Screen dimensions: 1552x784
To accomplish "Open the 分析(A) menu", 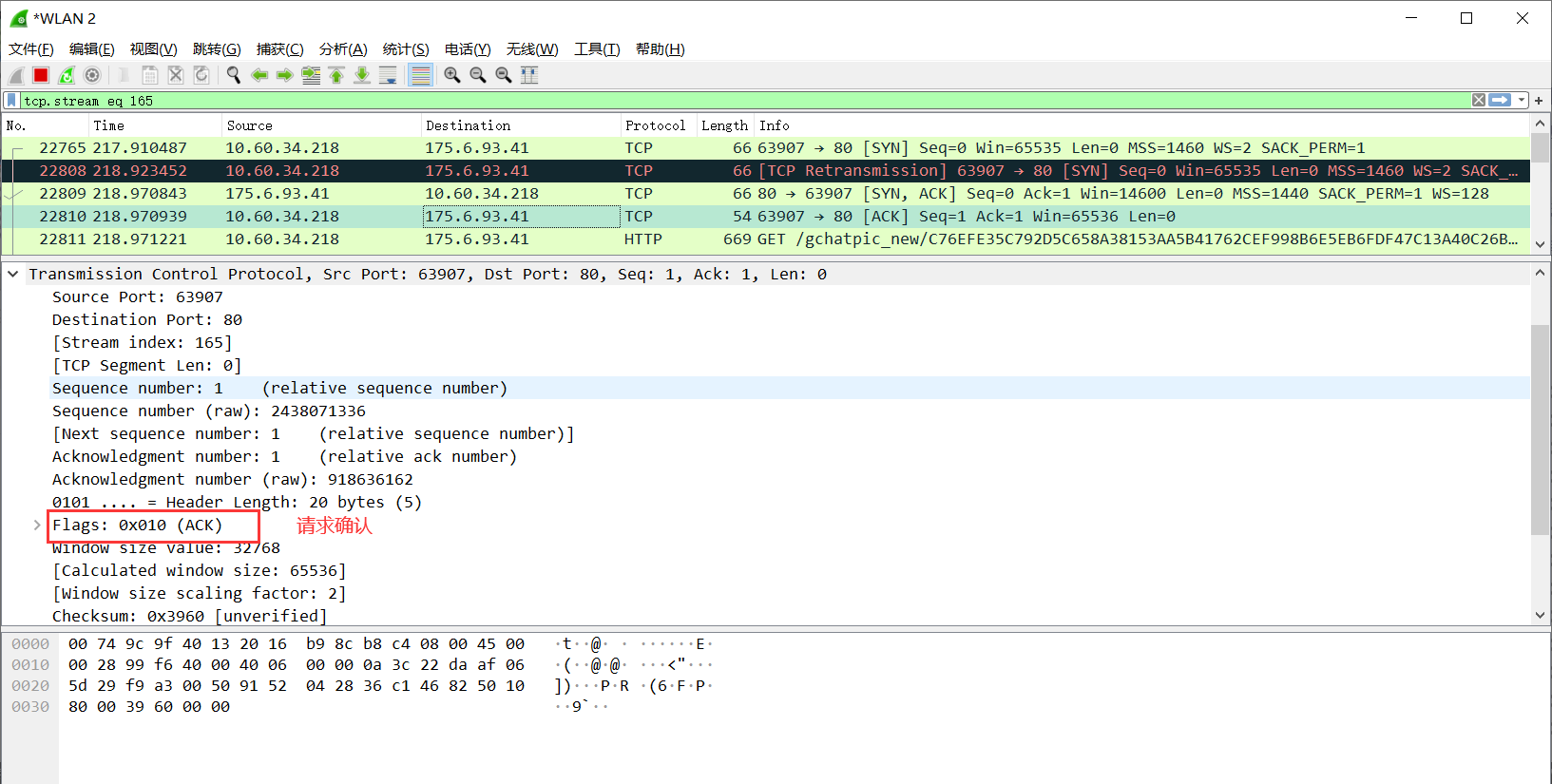I will [x=343, y=49].
